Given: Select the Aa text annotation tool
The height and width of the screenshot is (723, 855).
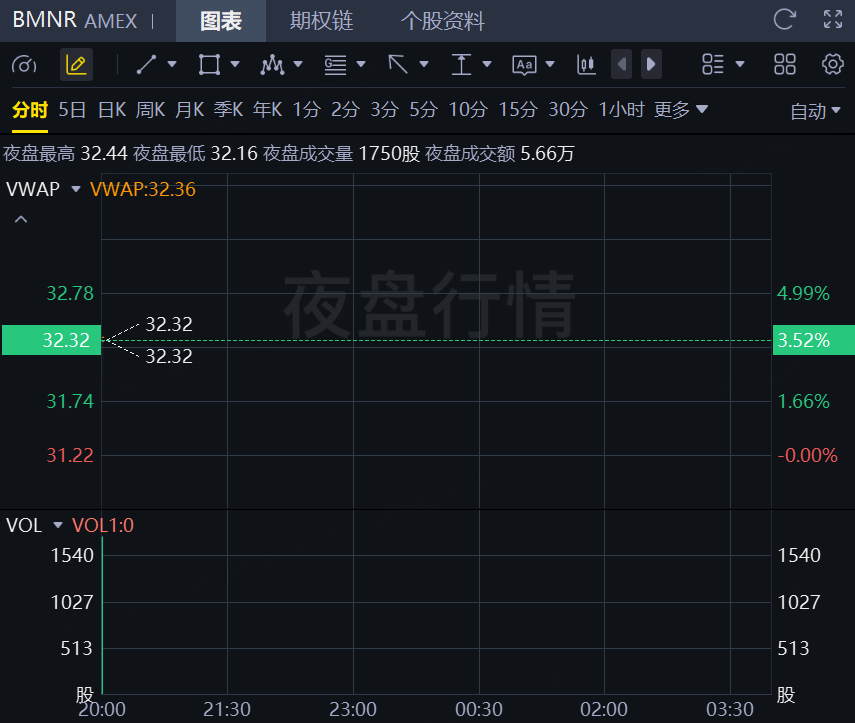Looking at the screenshot, I should [x=524, y=65].
